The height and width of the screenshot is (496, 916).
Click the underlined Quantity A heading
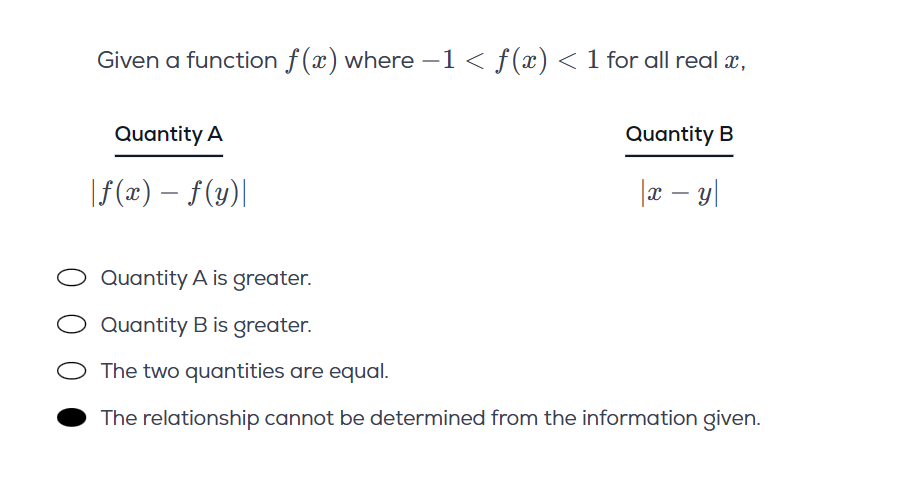coord(168,134)
